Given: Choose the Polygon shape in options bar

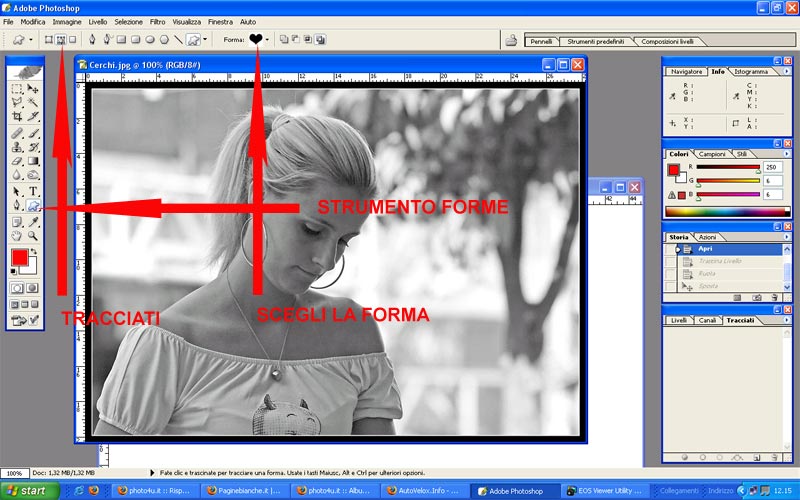Looking at the screenshot, I should click(x=164, y=39).
